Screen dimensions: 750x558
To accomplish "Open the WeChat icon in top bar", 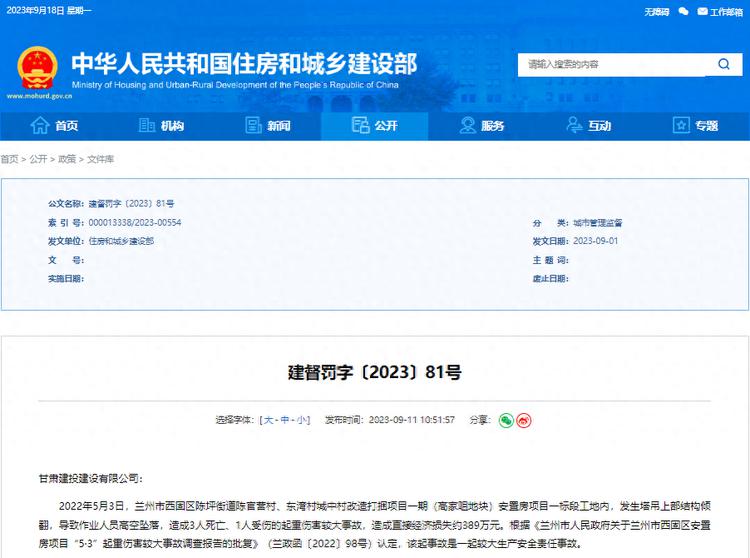I will point(684,12).
